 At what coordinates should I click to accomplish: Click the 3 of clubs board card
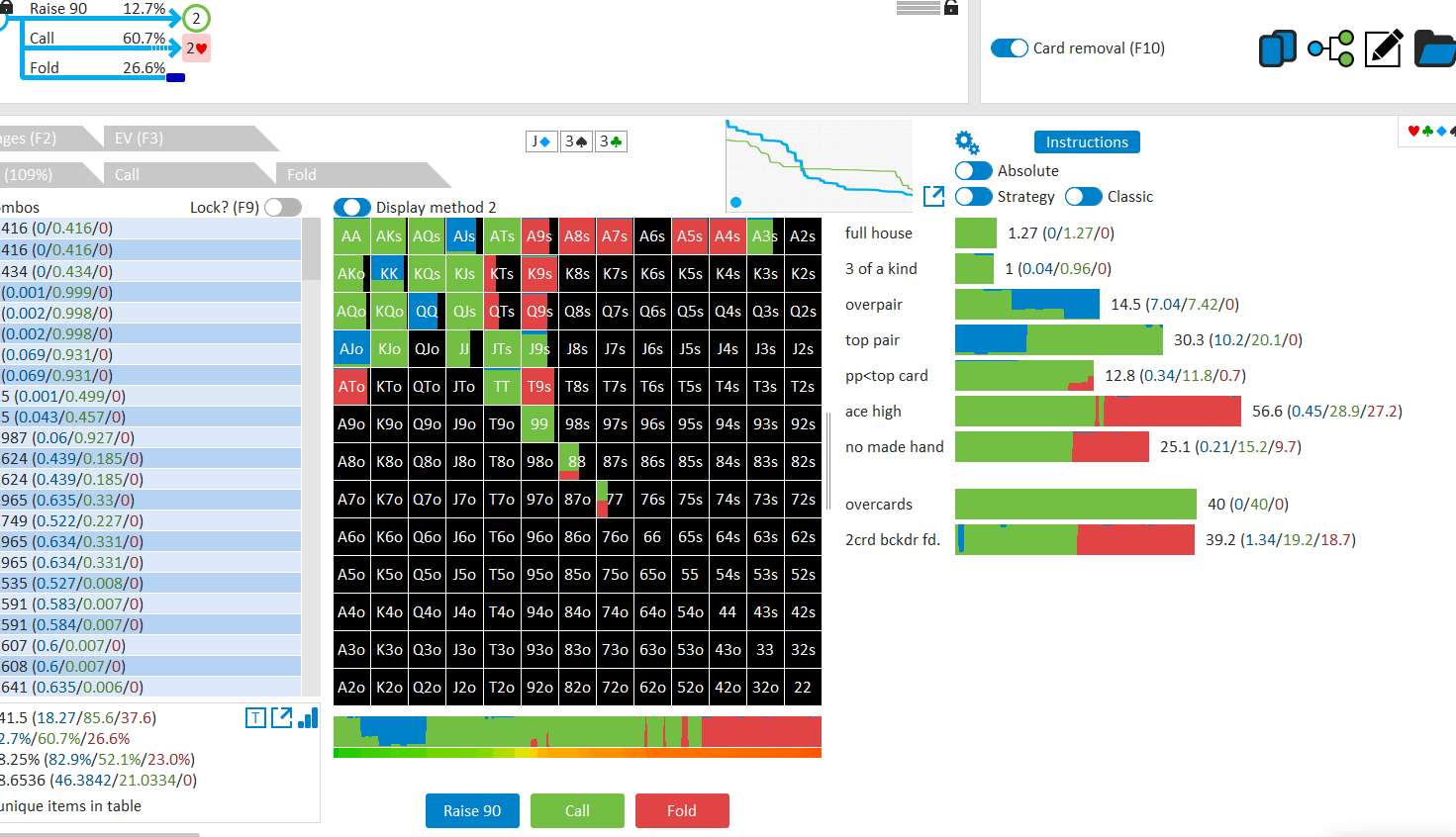[x=611, y=141]
